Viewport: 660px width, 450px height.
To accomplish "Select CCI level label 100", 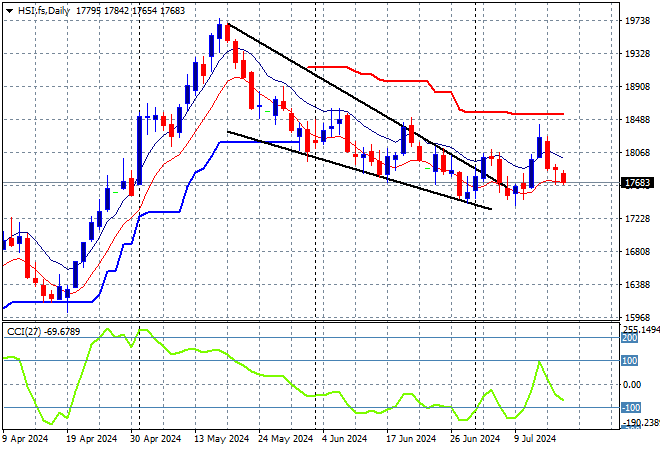I will (x=630, y=361).
